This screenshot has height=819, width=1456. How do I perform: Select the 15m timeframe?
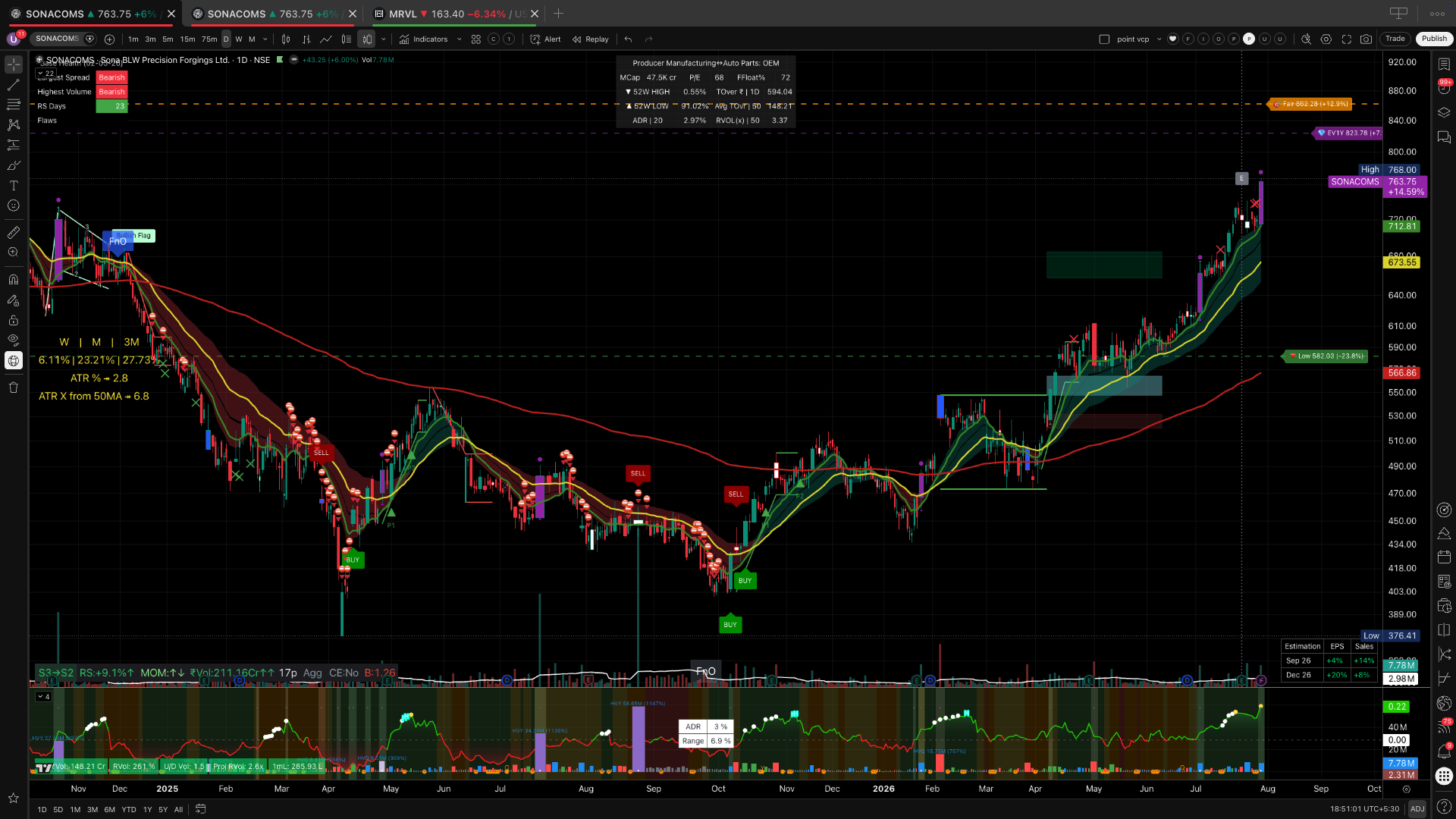pos(187,39)
